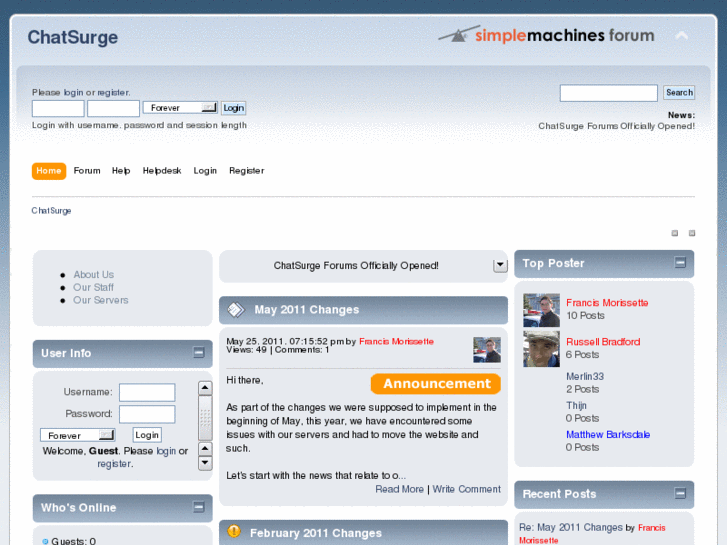Click the Username field in User Info
727x545 pixels.
point(147,392)
